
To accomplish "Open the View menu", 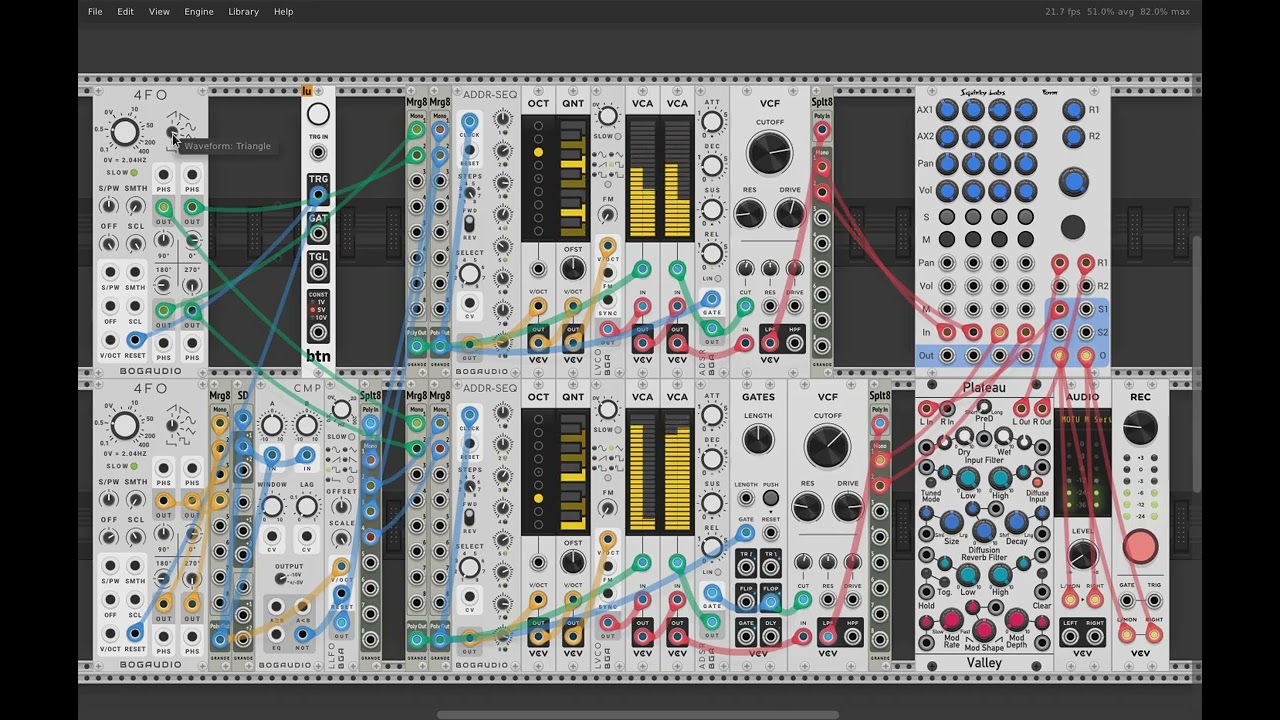I will pos(159,12).
